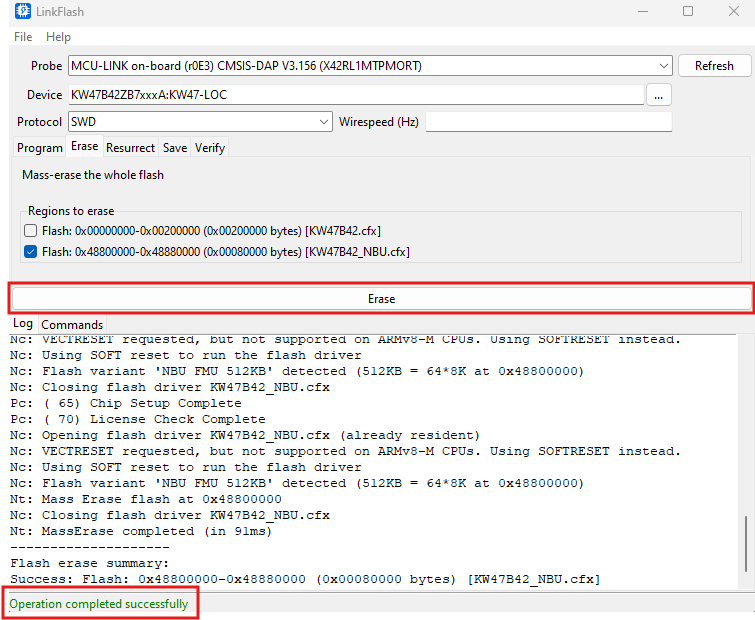The height and width of the screenshot is (620, 755).
Task: Expand the Probe dropdown list
Action: point(663,66)
